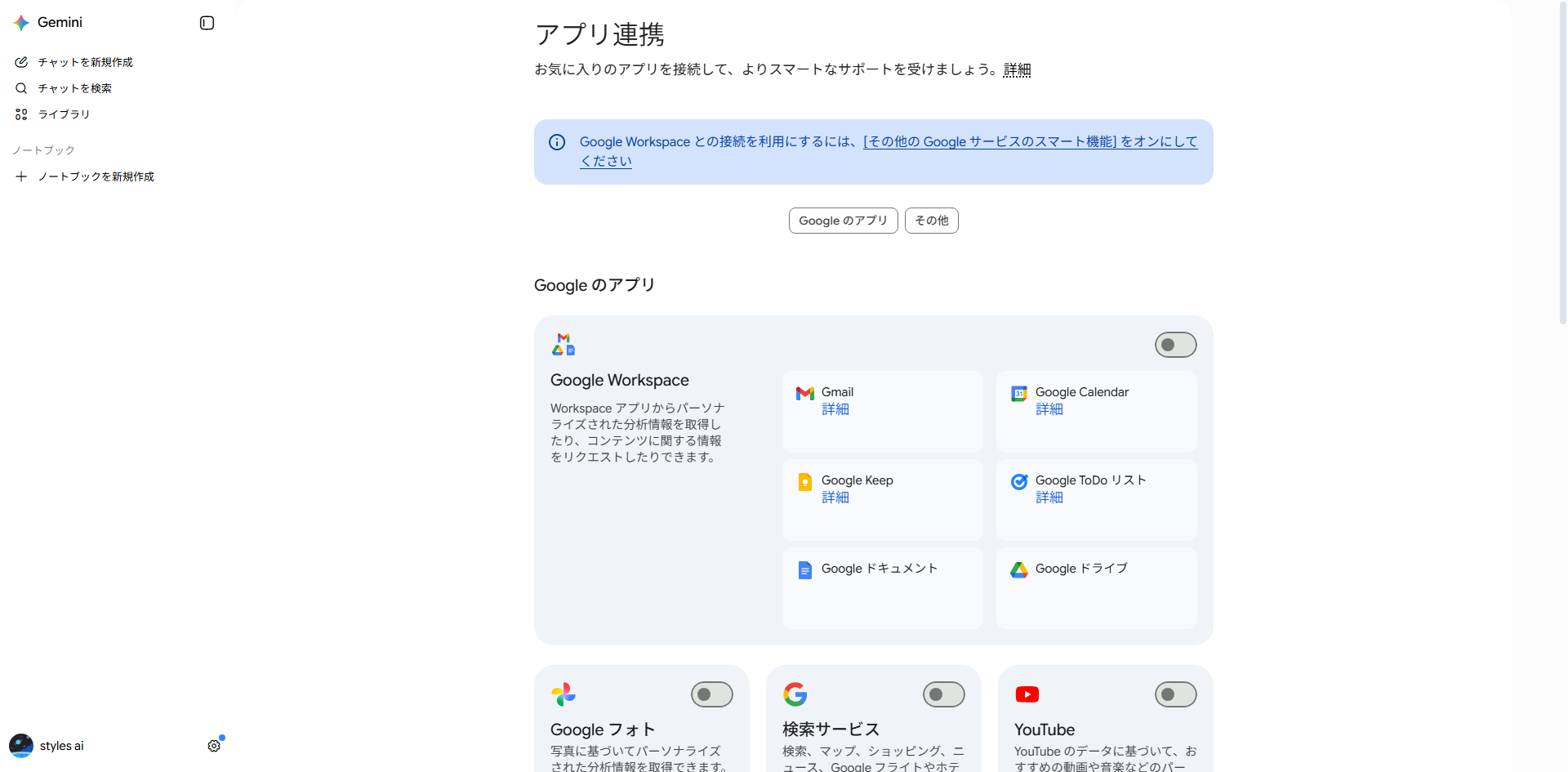The height and width of the screenshot is (772, 1568).
Task: Open 詳細 link under Google Keep
Action: point(835,498)
